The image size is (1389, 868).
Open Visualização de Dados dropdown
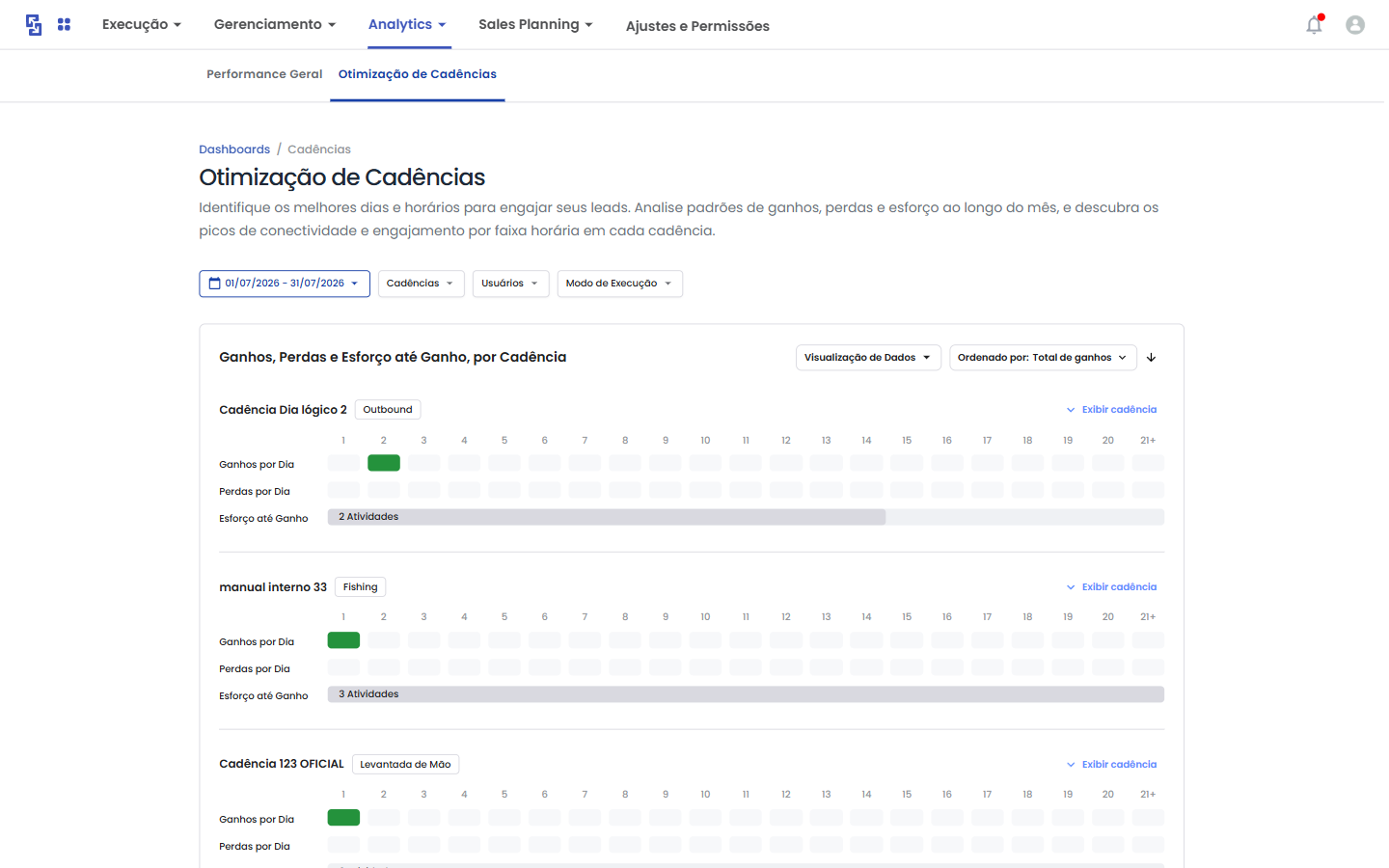click(x=868, y=358)
